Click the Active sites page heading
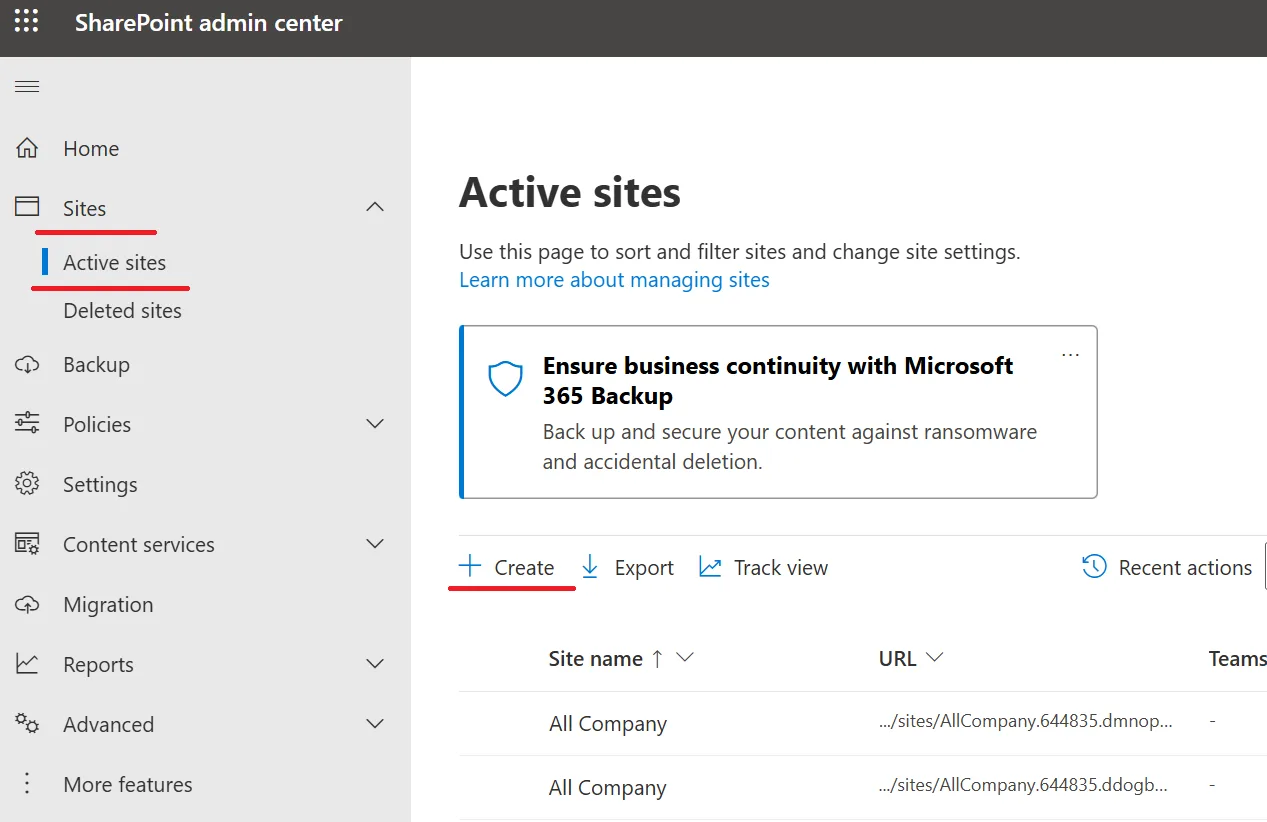 (x=570, y=192)
